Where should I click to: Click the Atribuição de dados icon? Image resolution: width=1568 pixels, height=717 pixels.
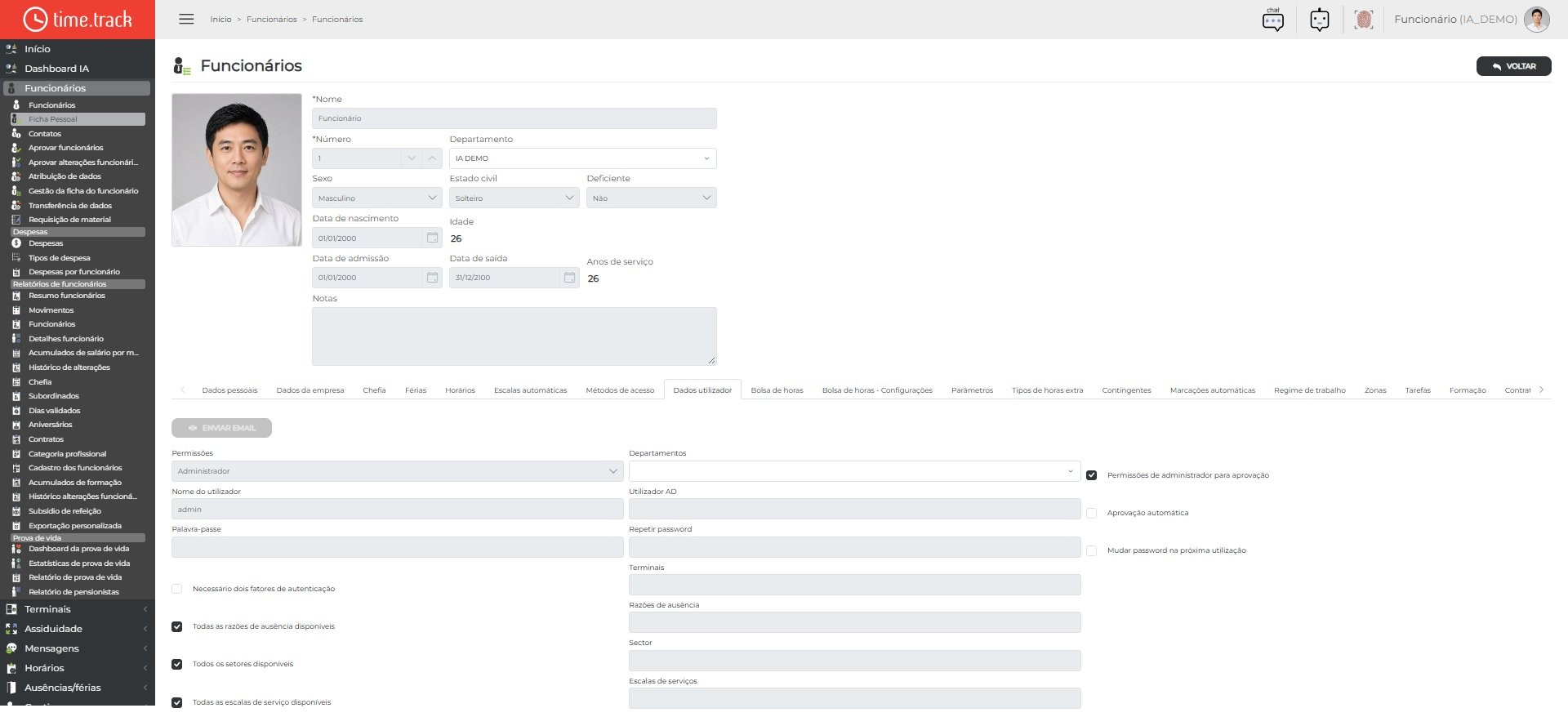16,176
